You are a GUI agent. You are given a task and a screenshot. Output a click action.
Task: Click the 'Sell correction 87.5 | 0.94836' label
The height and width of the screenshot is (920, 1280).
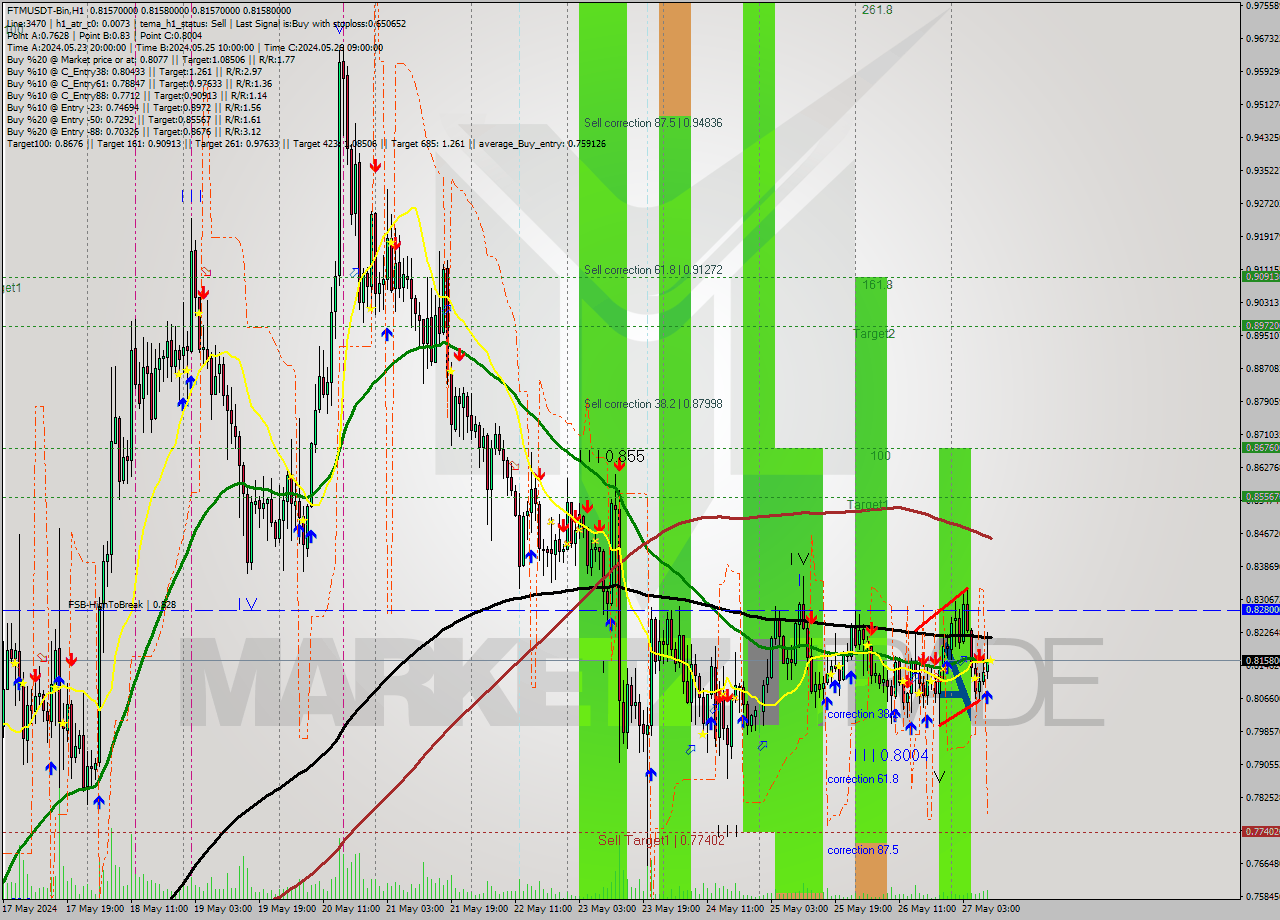[x=653, y=123]
